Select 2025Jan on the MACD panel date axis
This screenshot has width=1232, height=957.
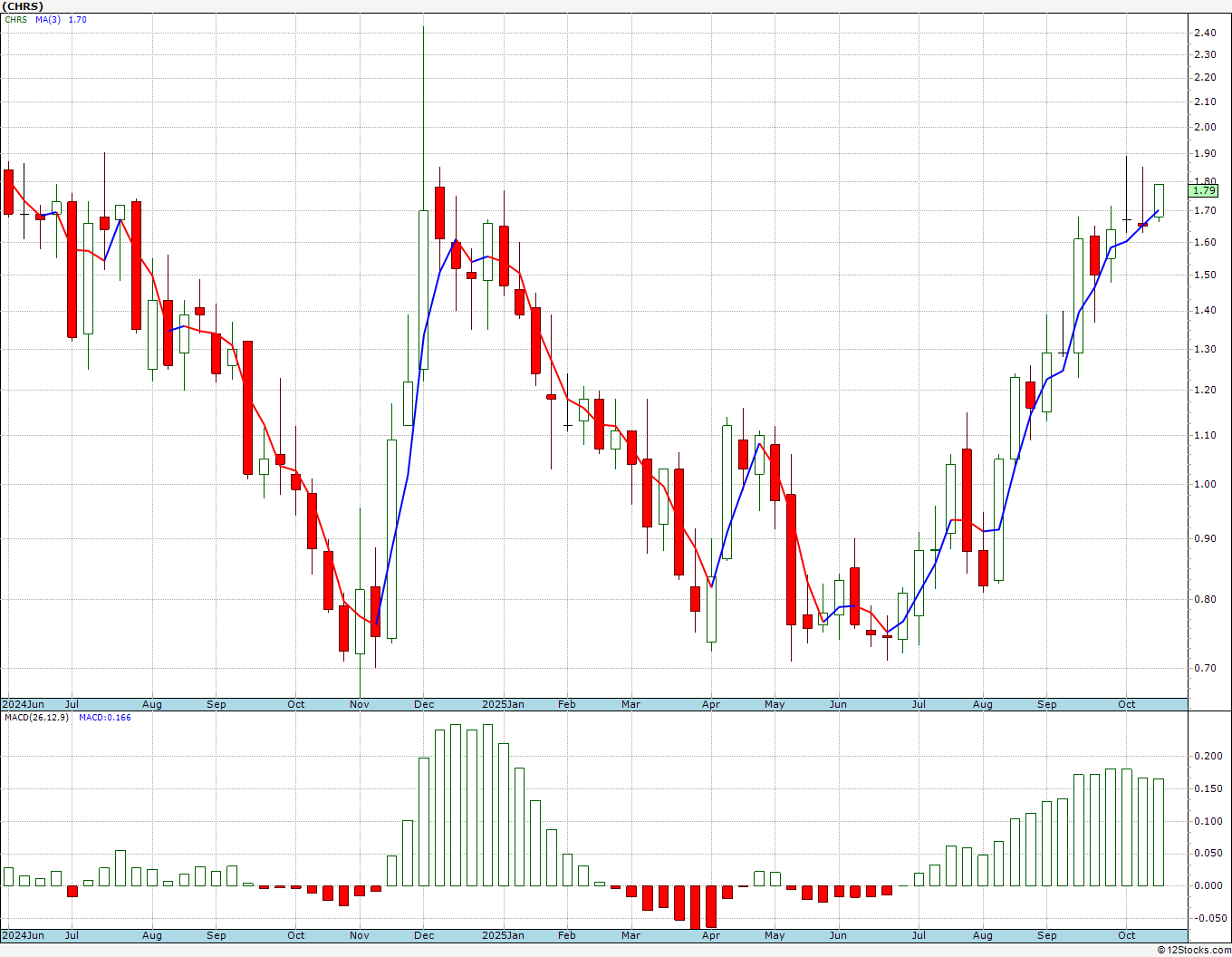[503, 935]
